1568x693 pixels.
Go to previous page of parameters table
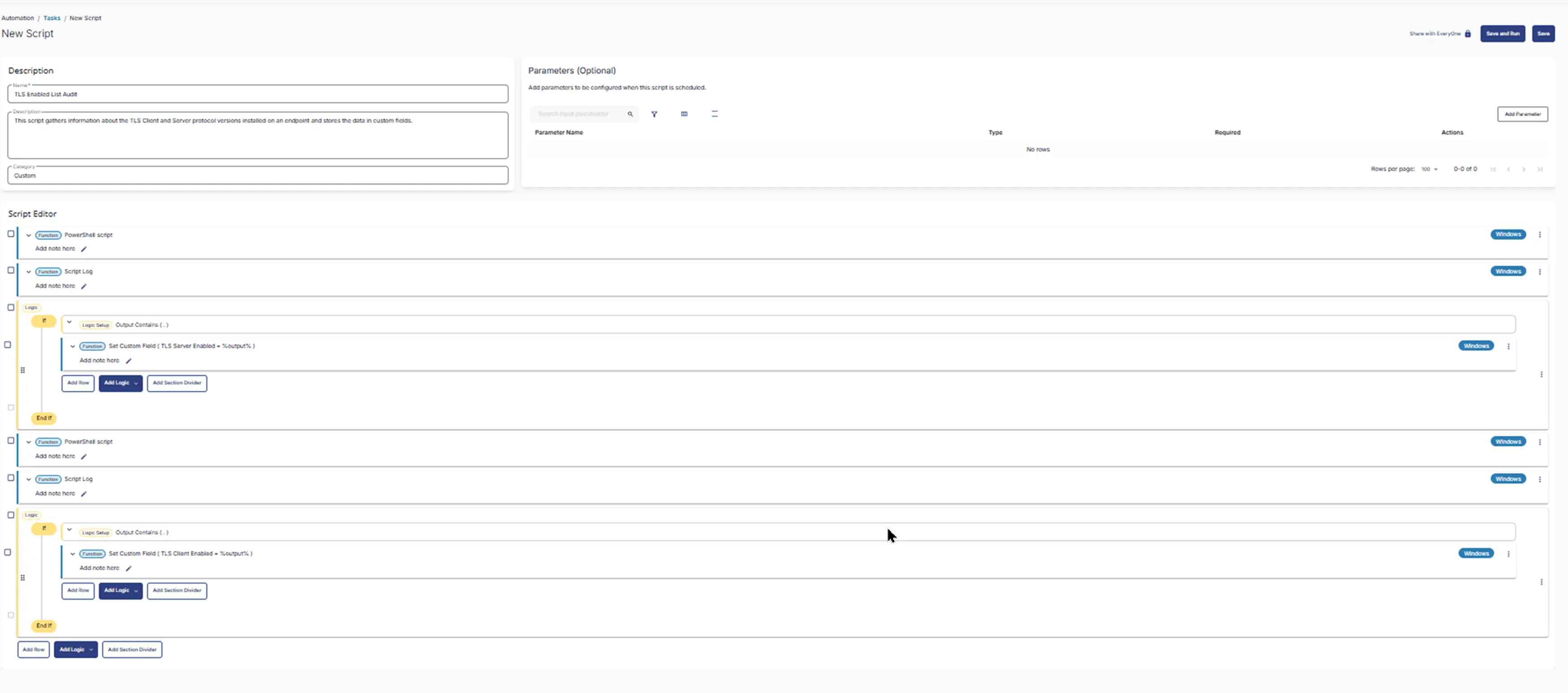[1508, 169]
